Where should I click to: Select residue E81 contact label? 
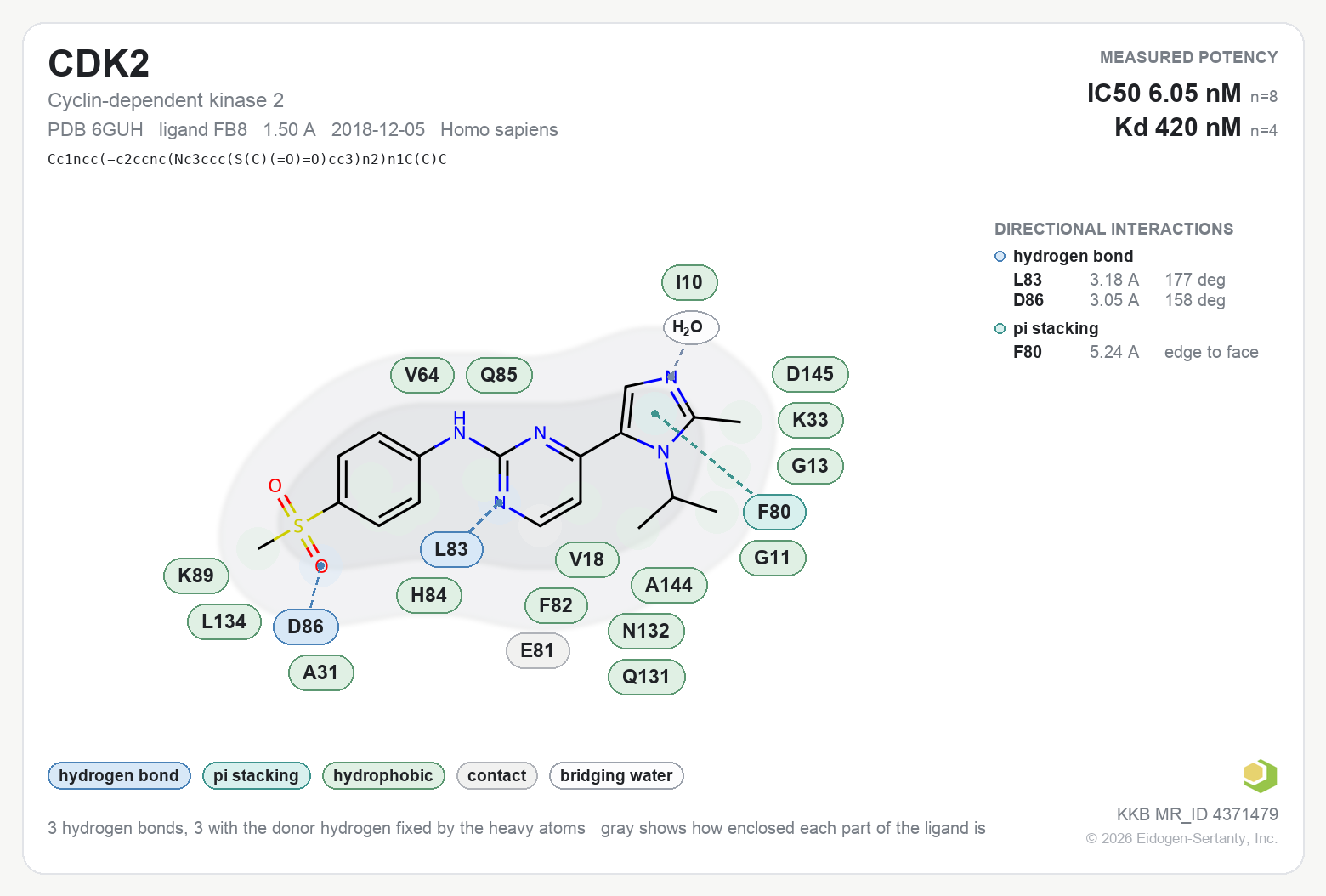pos(538,650)
